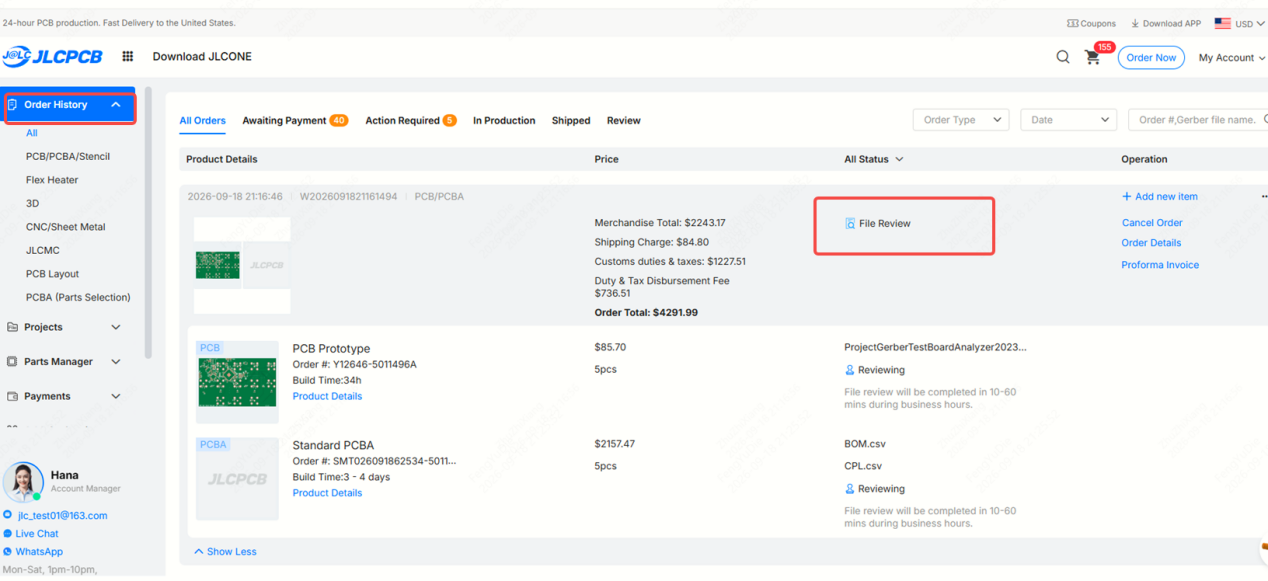The width and height of the screenshot is (1268, 581).
Task: Click the Order Total $4291.99 text
Action: (x=646, y=313)
